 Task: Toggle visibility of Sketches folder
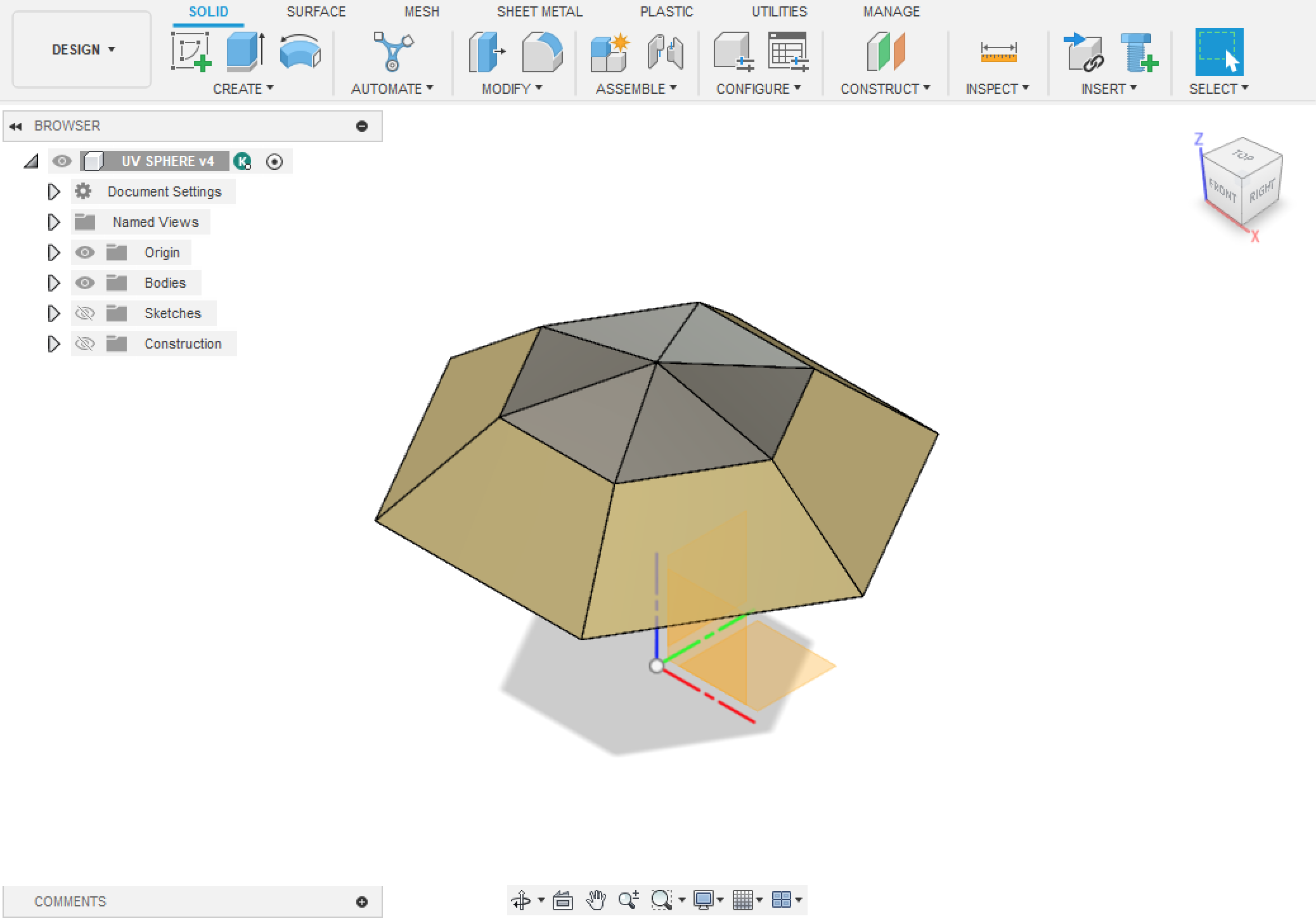pos(83,313)
